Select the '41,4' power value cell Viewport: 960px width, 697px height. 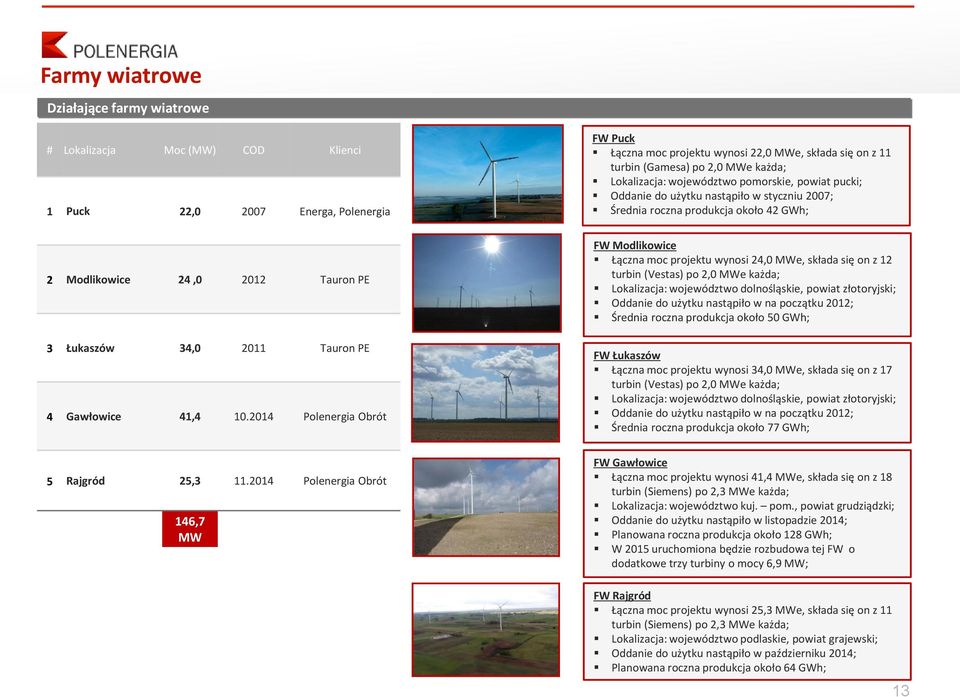pos(190,417)
